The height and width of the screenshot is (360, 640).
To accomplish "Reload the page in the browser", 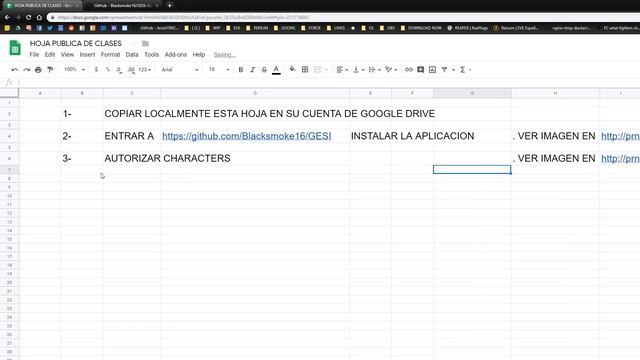I will 29,18.
